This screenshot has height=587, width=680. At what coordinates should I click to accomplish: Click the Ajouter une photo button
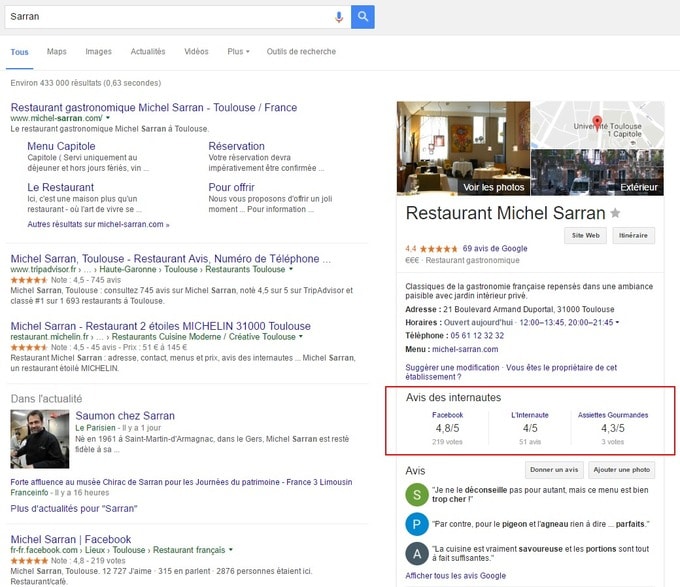coord(621,470)
